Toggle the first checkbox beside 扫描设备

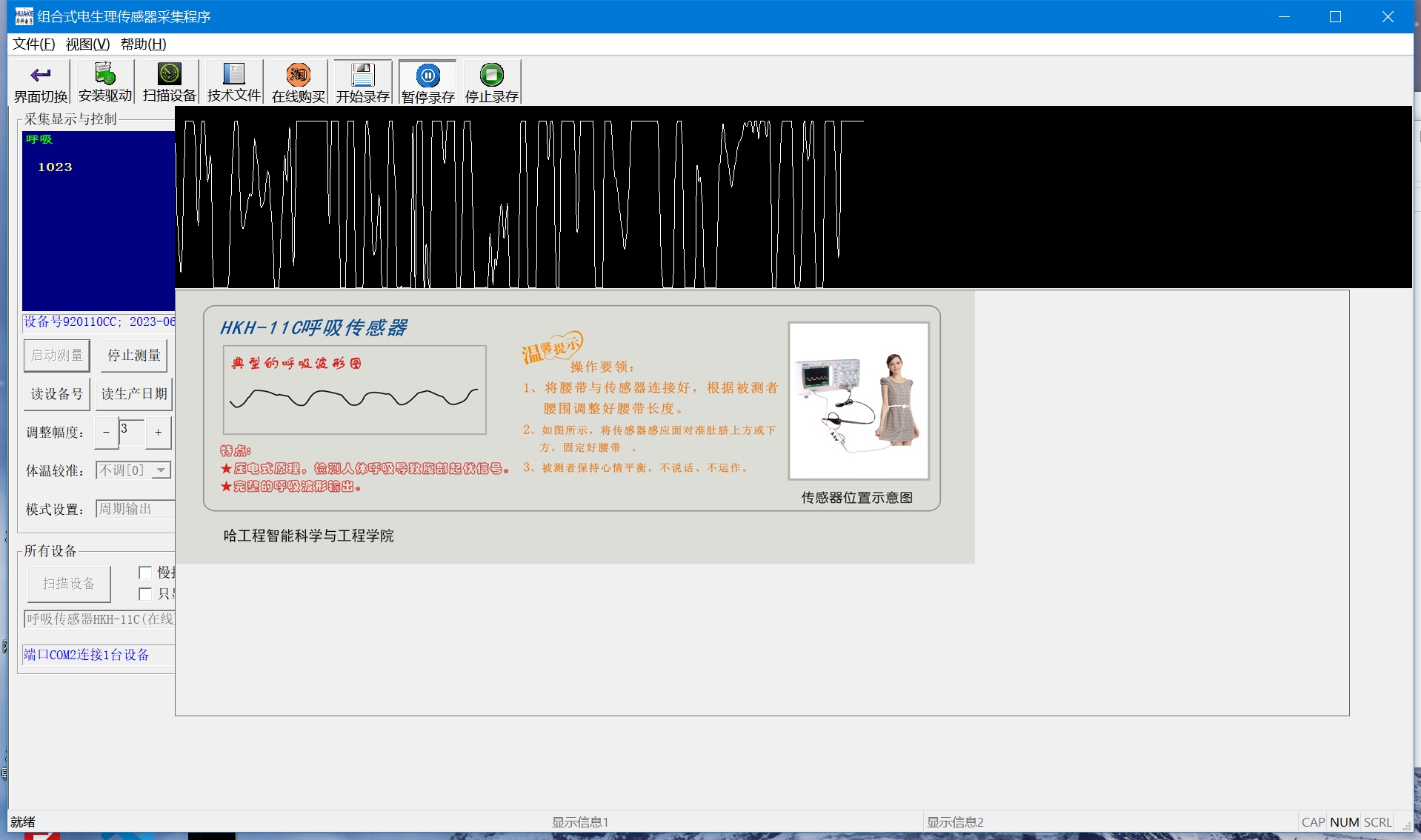click(145, 573)
